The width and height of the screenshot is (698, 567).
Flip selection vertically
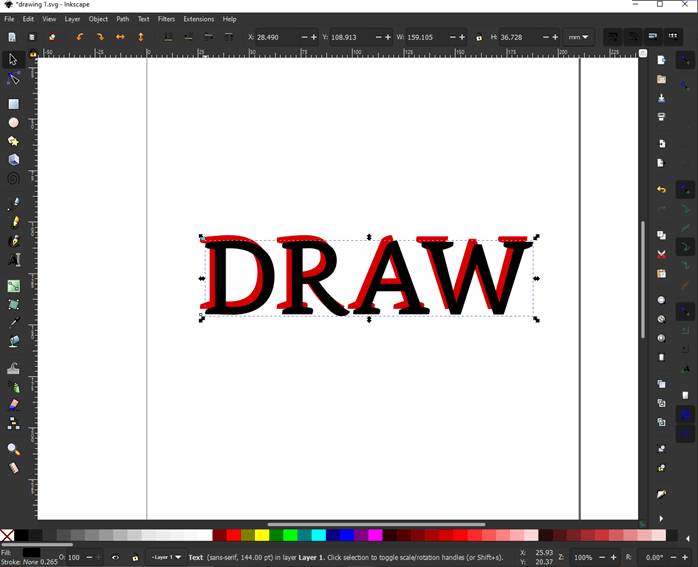tap(141, 37)
